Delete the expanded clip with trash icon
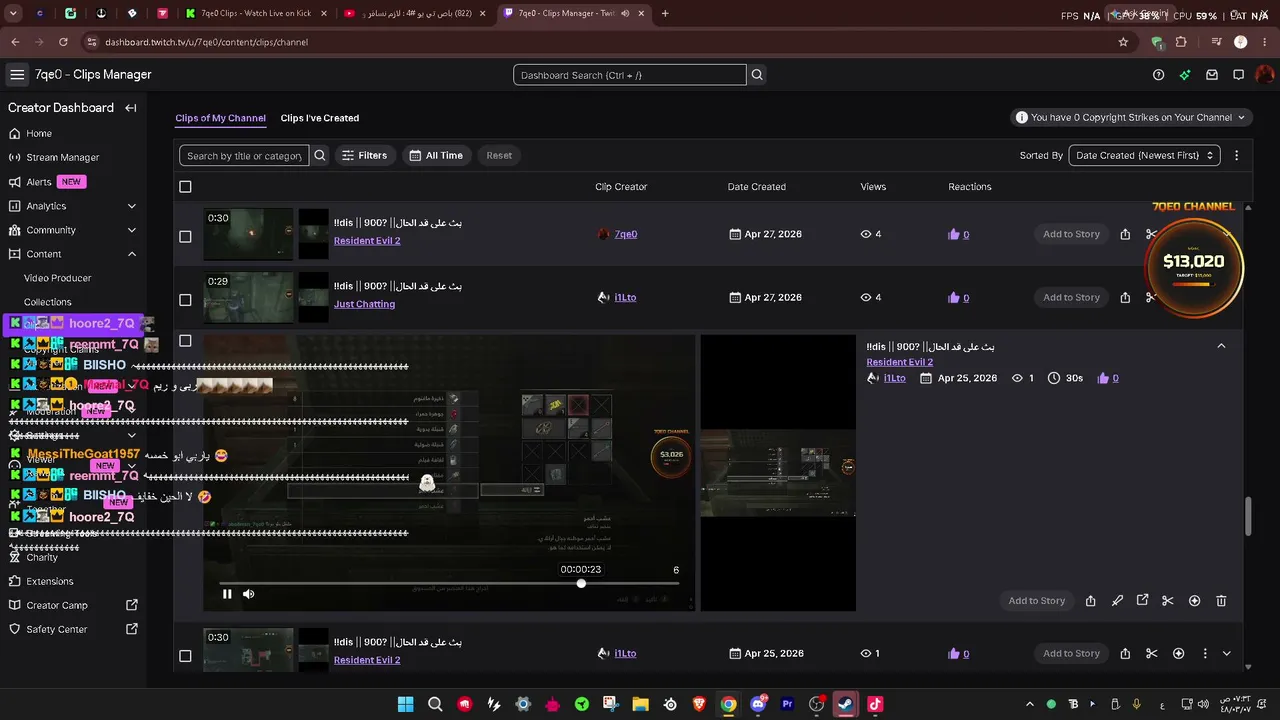 click(1221, 601)
